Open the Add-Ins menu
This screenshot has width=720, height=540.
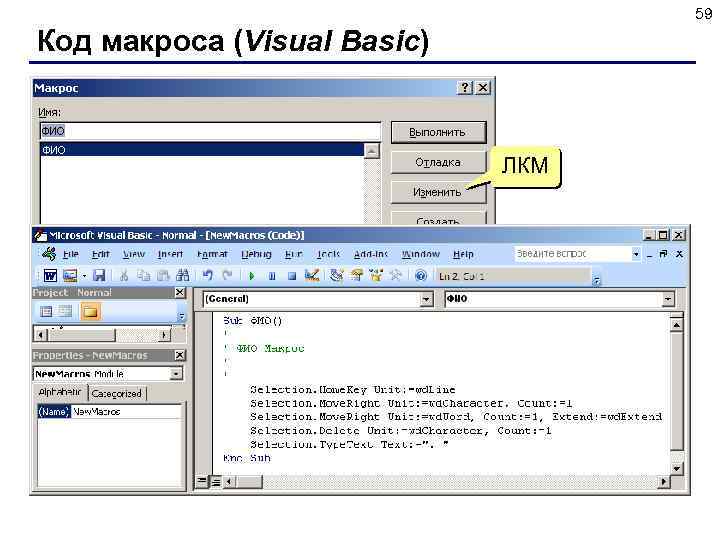click(371, 254)
